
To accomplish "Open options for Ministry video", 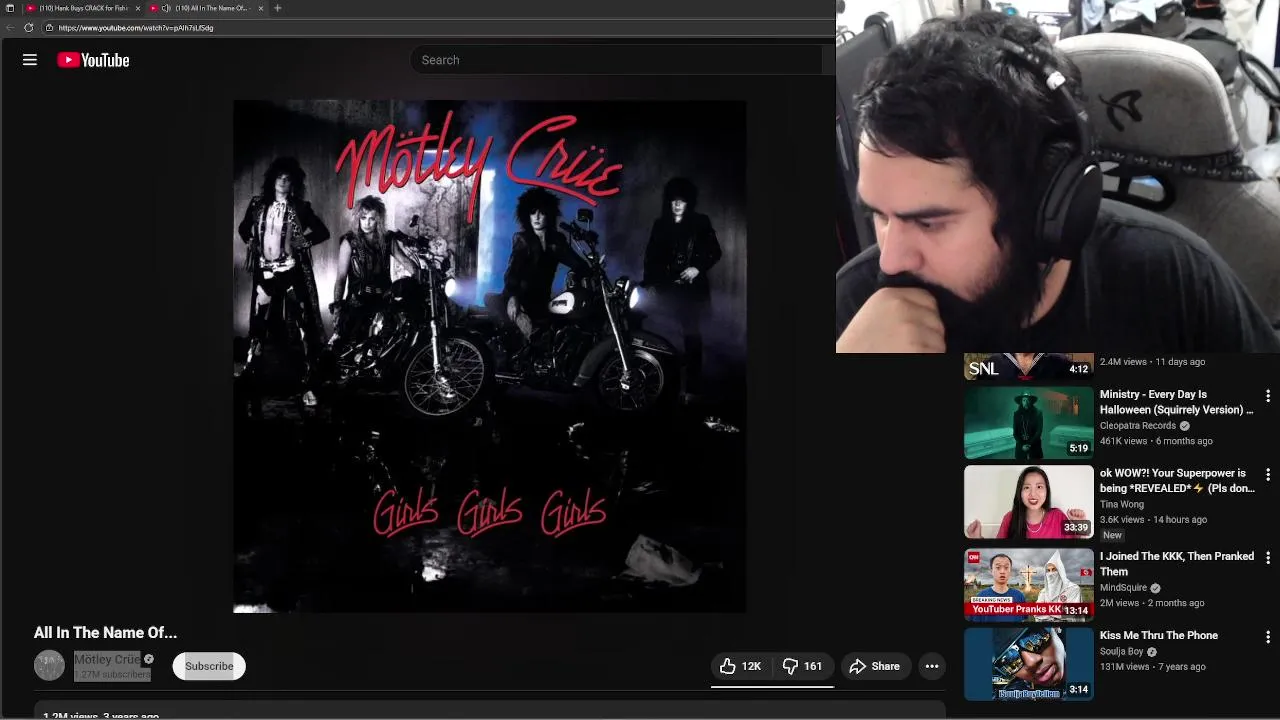I will 1268,396.
